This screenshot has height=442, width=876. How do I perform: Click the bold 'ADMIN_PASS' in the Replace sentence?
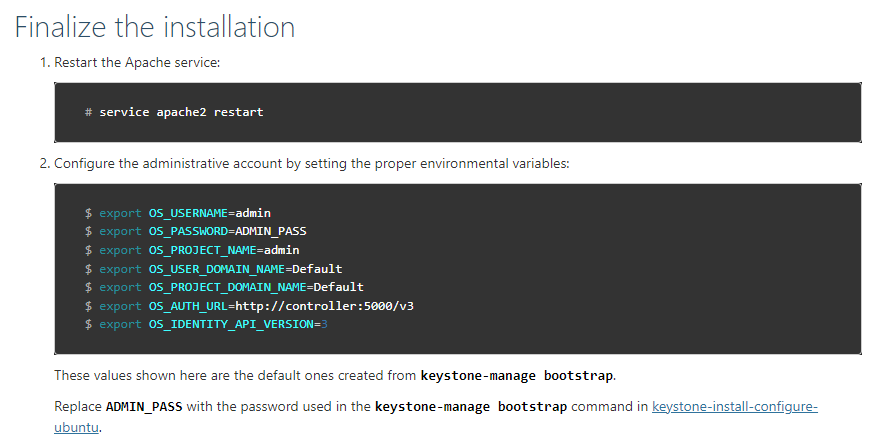144,407
